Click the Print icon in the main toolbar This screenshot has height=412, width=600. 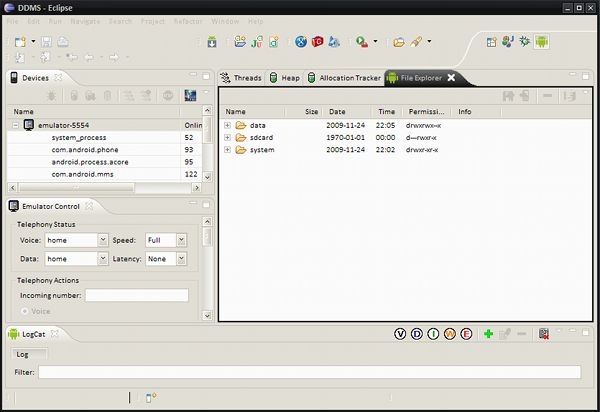tap(63, 42)
